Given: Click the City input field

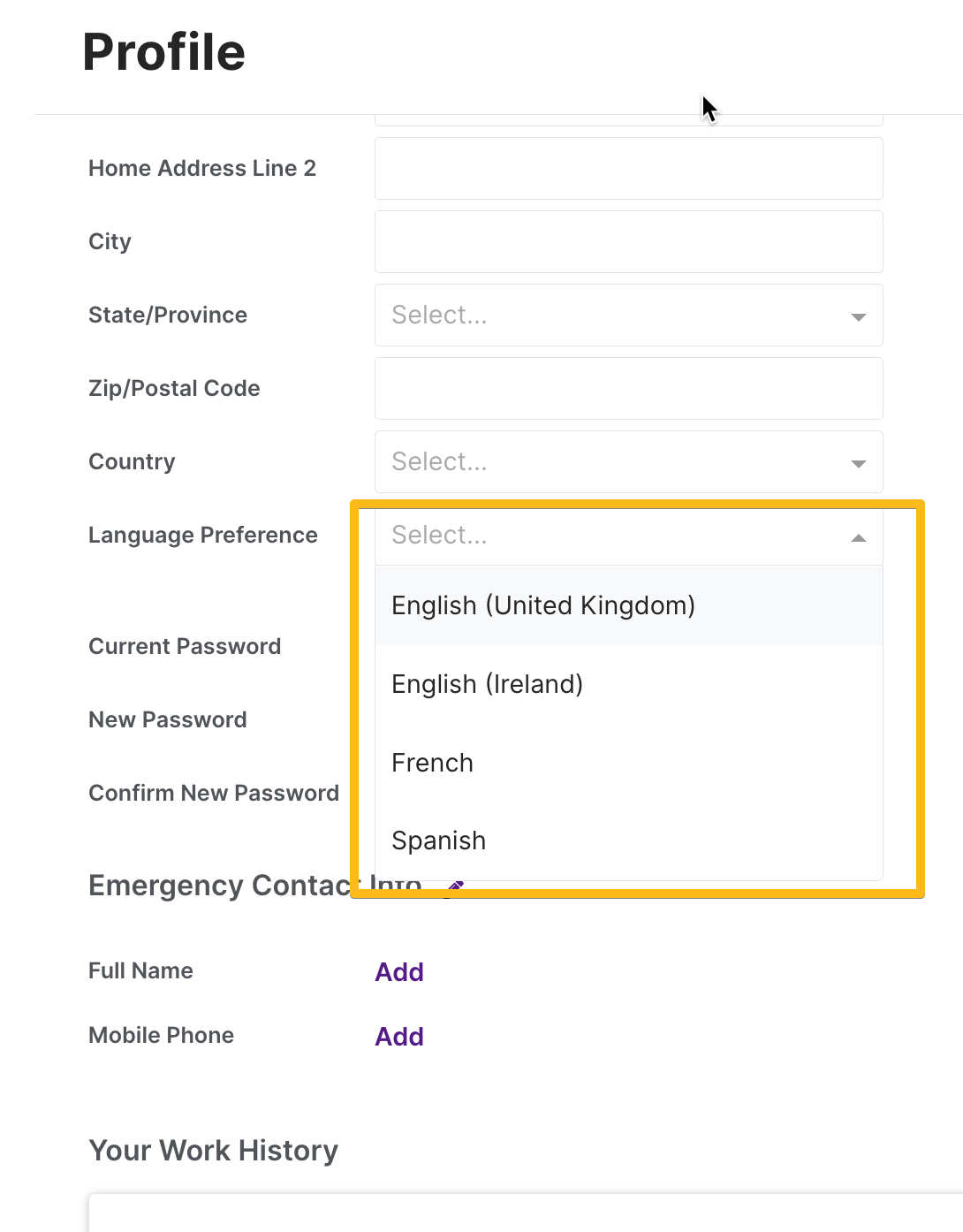Looking at the screenshot, I should (x=628, y=241).
